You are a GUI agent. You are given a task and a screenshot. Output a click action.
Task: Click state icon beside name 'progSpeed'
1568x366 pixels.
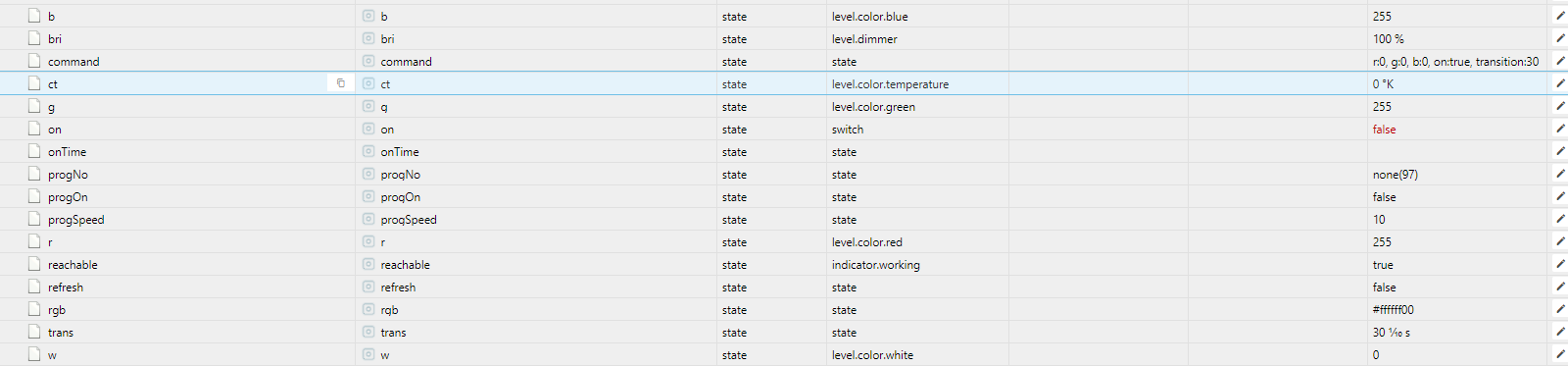click(368, 219)
